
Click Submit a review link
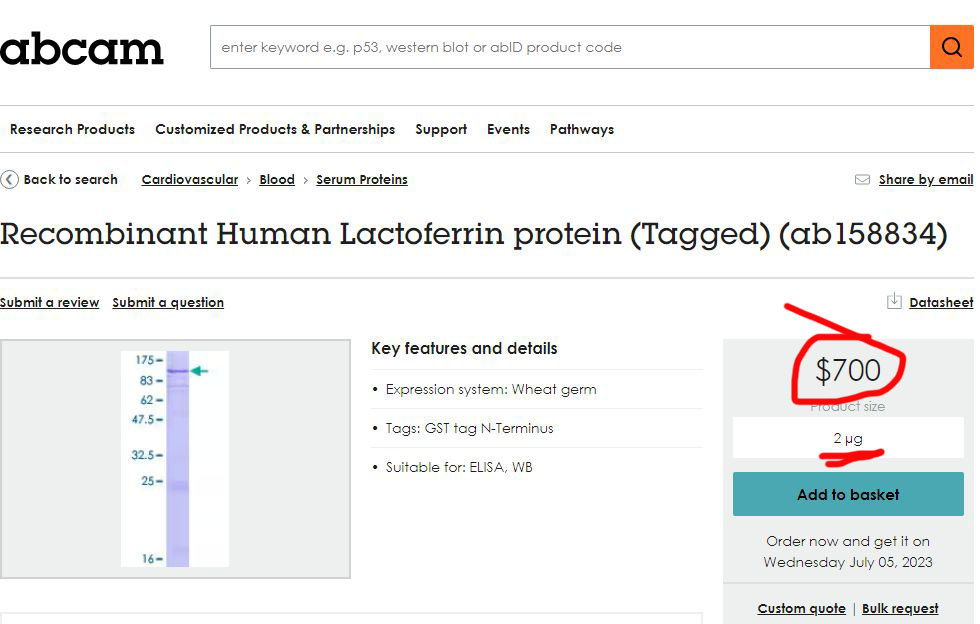50,302
